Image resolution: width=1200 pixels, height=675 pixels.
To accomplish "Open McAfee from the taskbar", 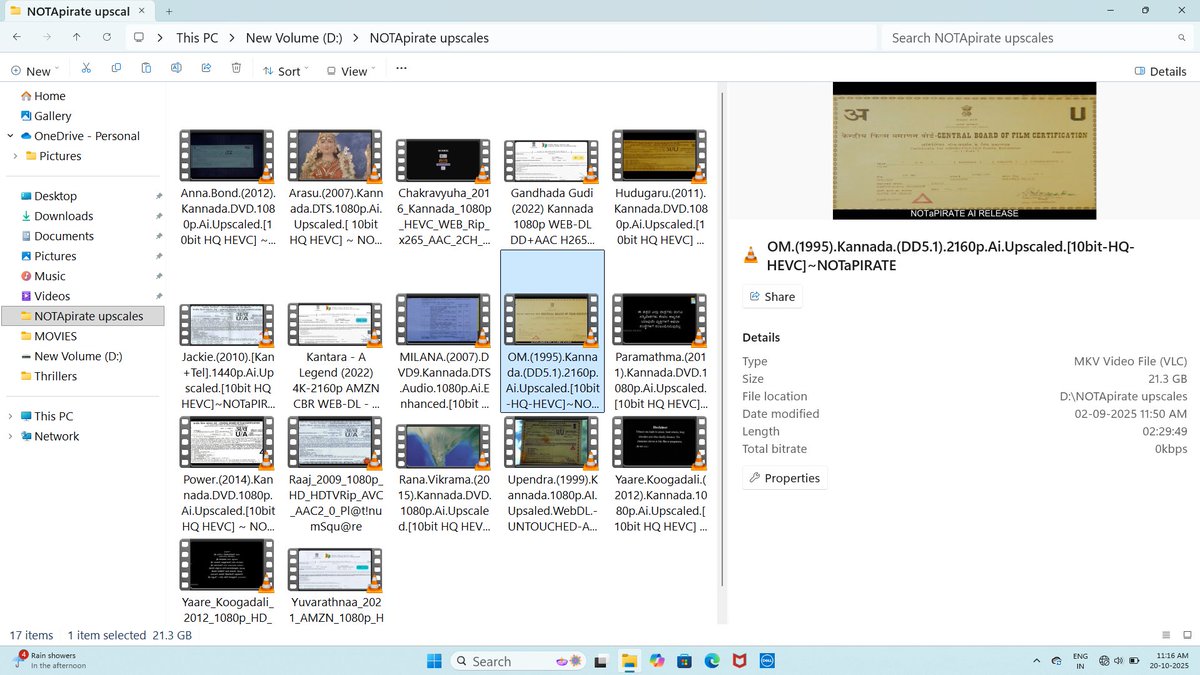I will 739,661.
